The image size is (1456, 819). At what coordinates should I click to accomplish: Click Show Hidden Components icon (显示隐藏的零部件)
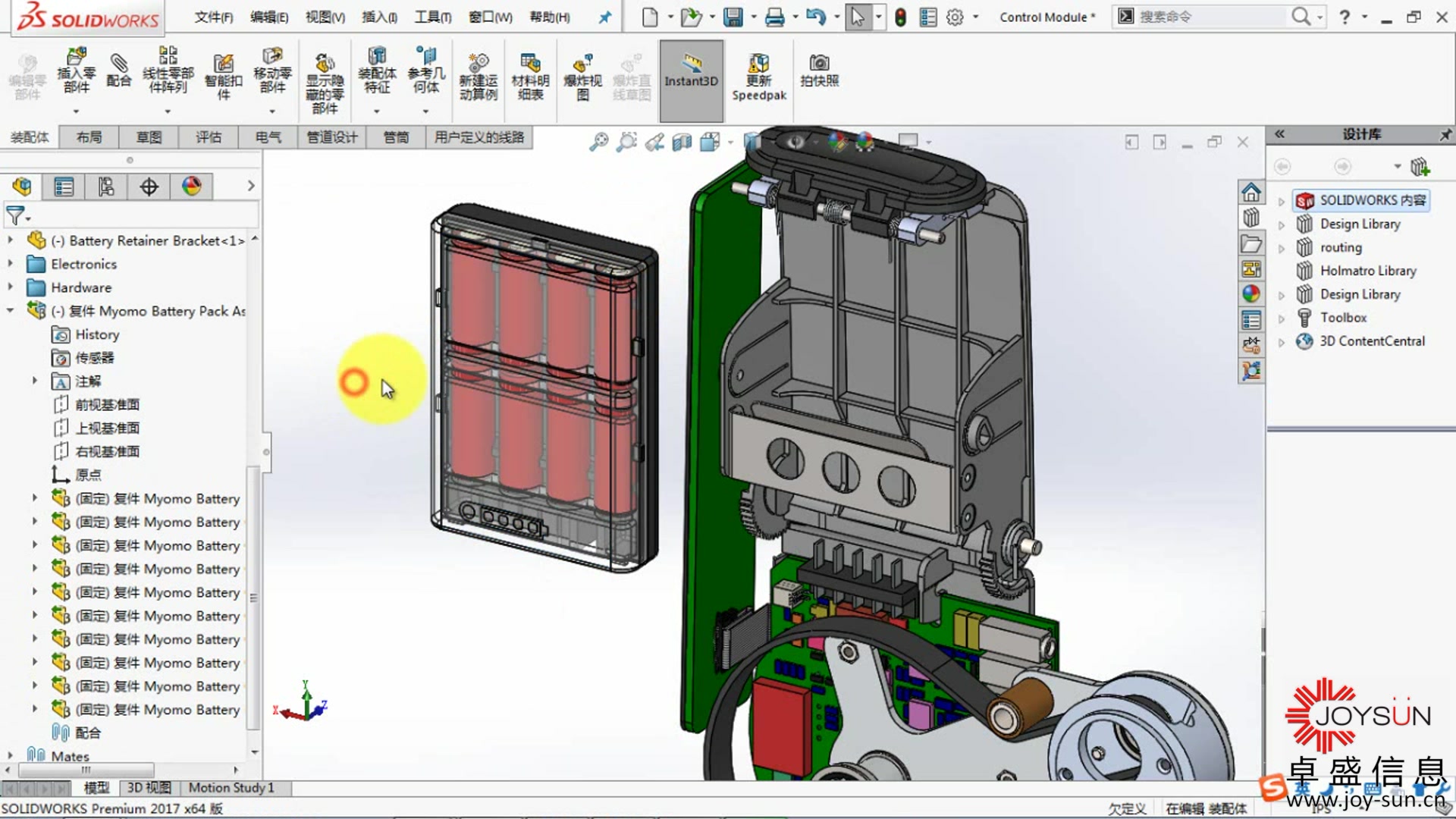point(325,83)
